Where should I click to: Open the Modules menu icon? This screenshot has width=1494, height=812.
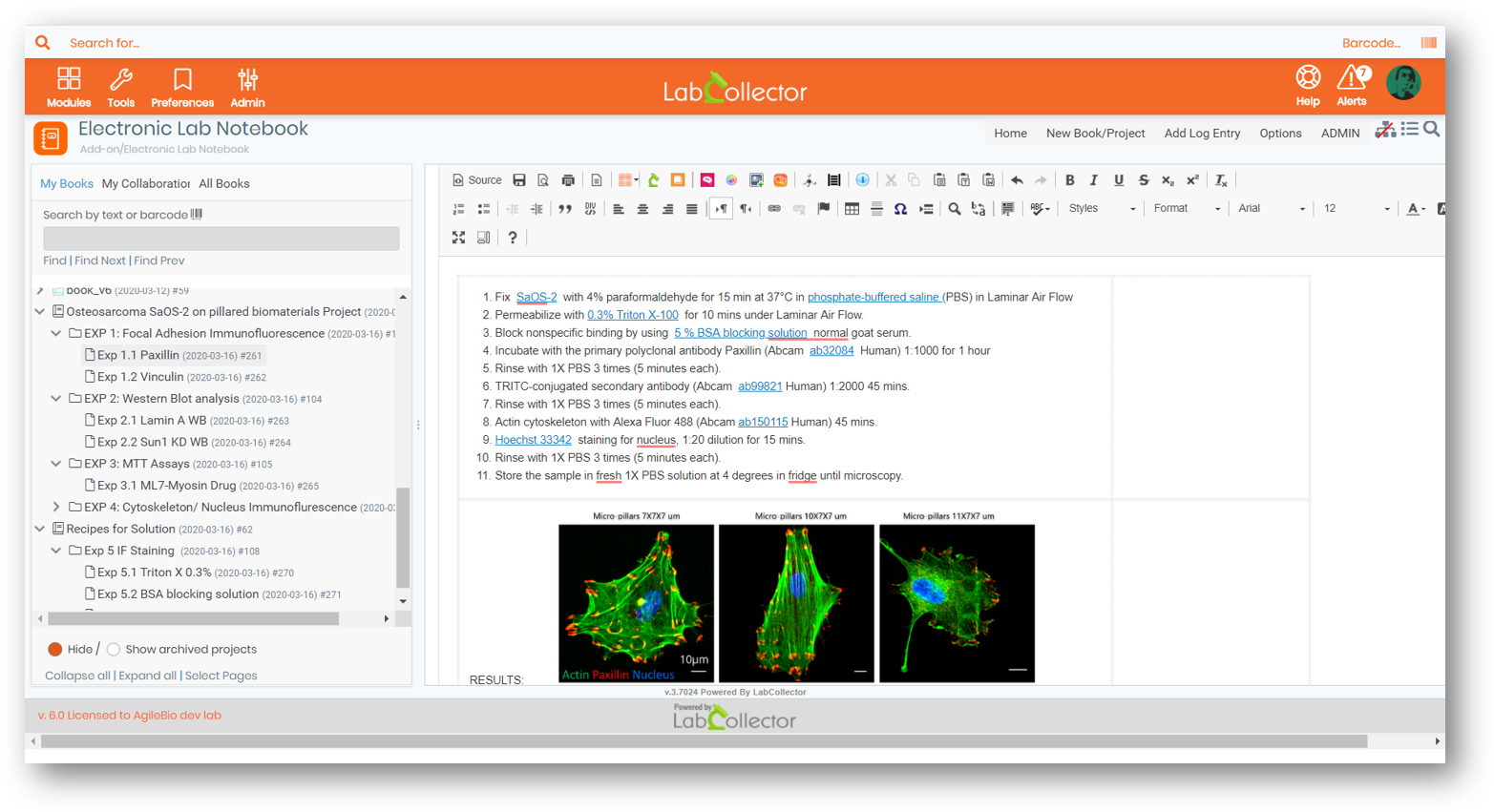(x=69, y=78)
